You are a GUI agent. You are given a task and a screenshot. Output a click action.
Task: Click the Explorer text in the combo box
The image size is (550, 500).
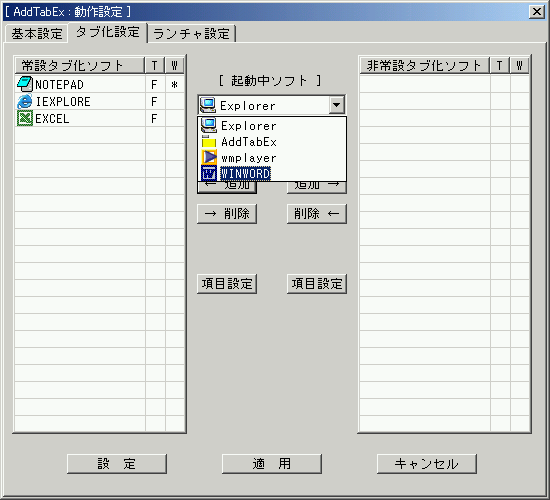click(x=248, y=106)
